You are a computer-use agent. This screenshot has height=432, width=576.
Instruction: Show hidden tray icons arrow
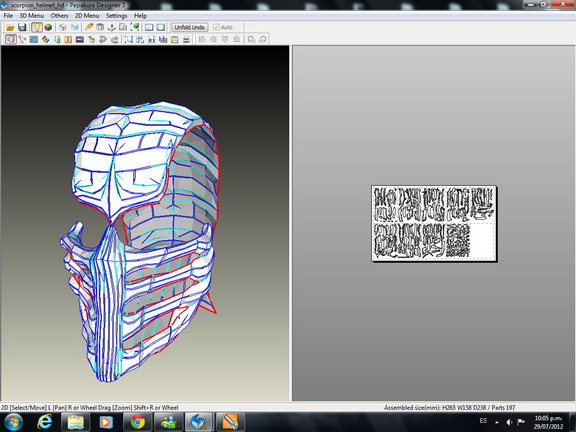(497, 422)
